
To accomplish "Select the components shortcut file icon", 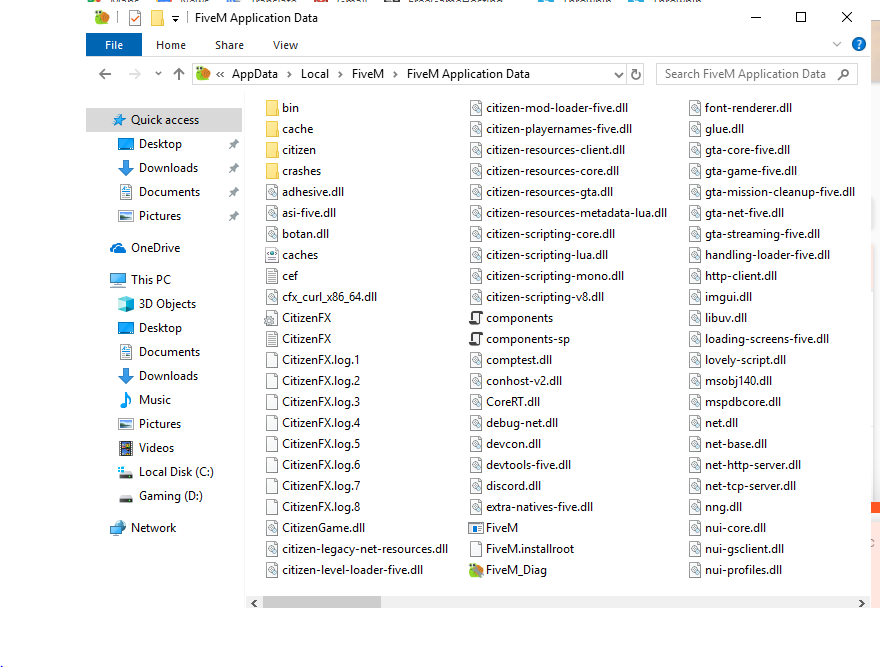I will 476,318.
